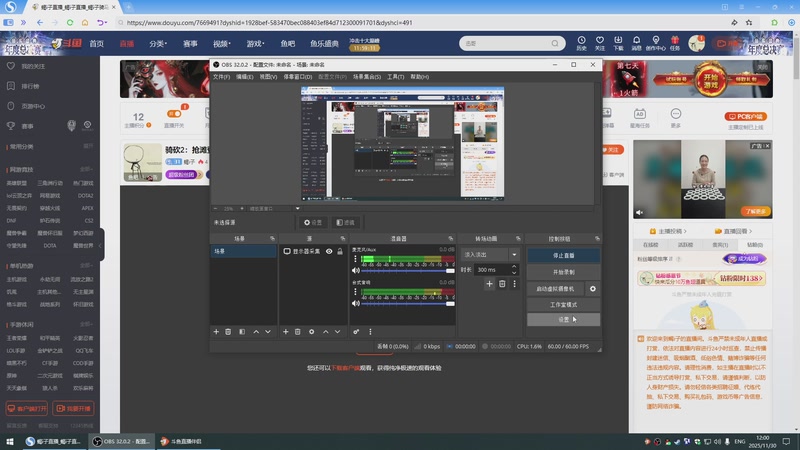800x450 pixels.
Task: Add a new scene transition
Action: [x=489, y=284]
